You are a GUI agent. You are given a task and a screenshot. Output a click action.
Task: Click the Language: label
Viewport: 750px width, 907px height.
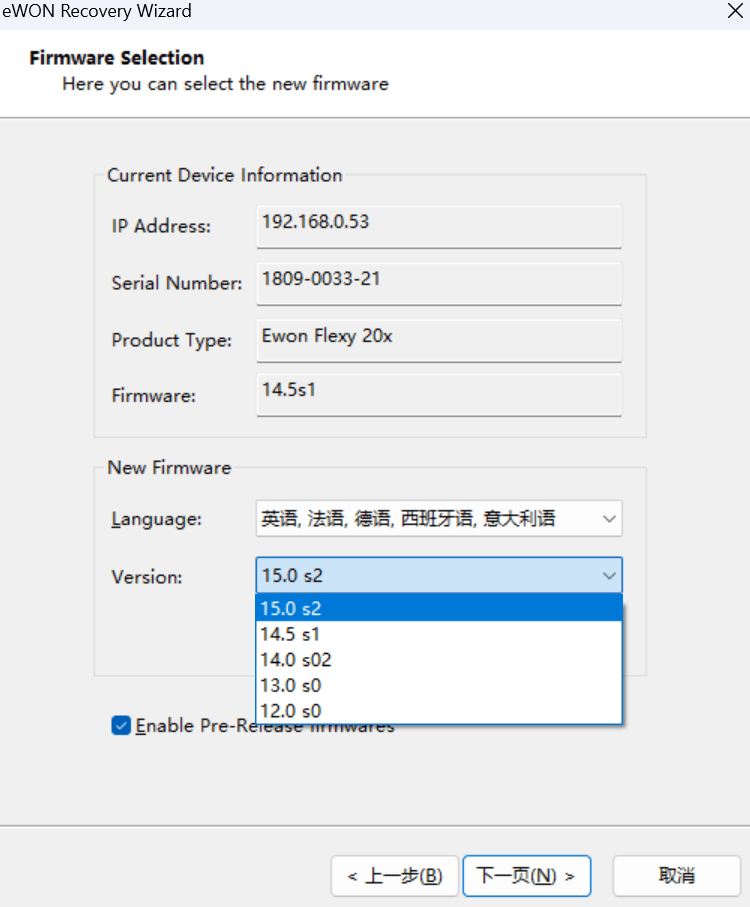pyautogui.click(x=157, y=519)
